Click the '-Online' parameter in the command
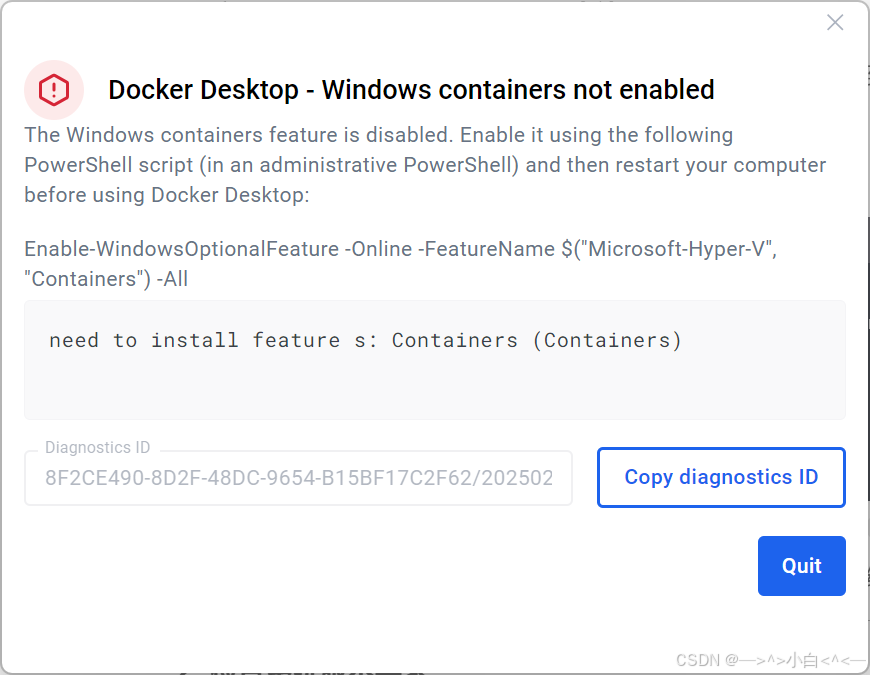870x675 pixels. (378, 249)
